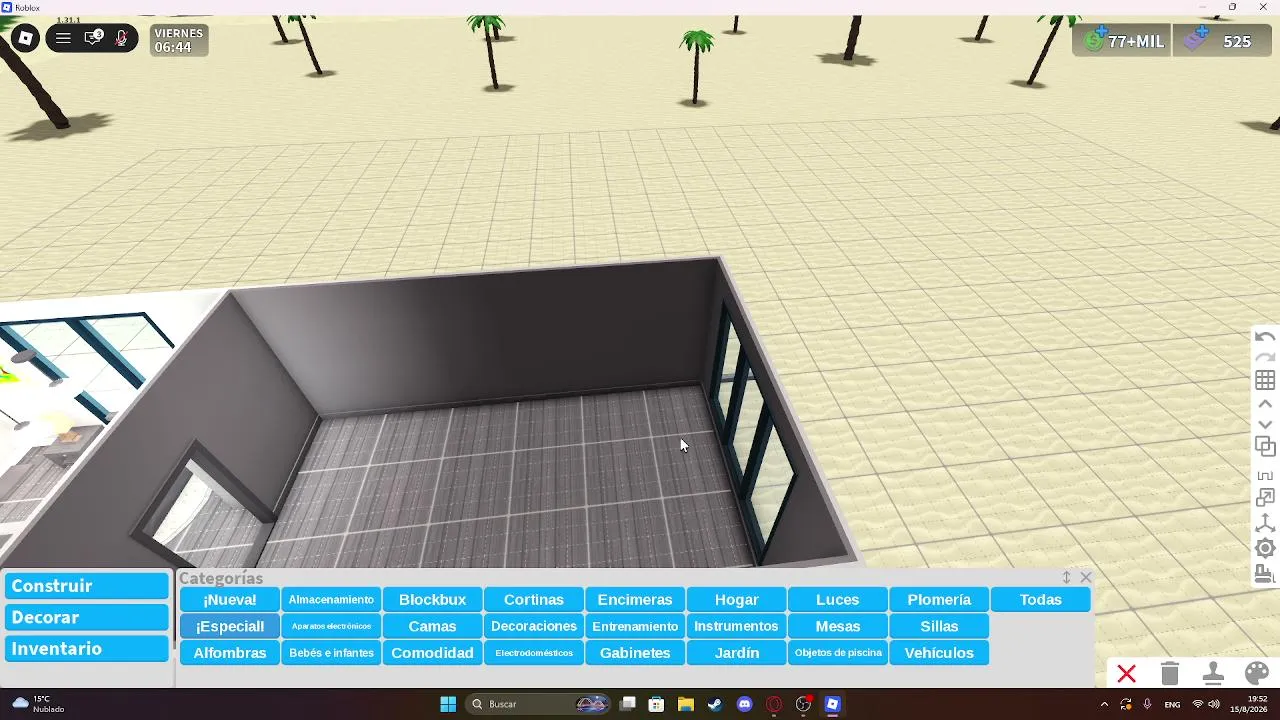Click the undo arrow in build toolbar
The width and height of the screenshot is (1280, 720).
point(1265,337)
